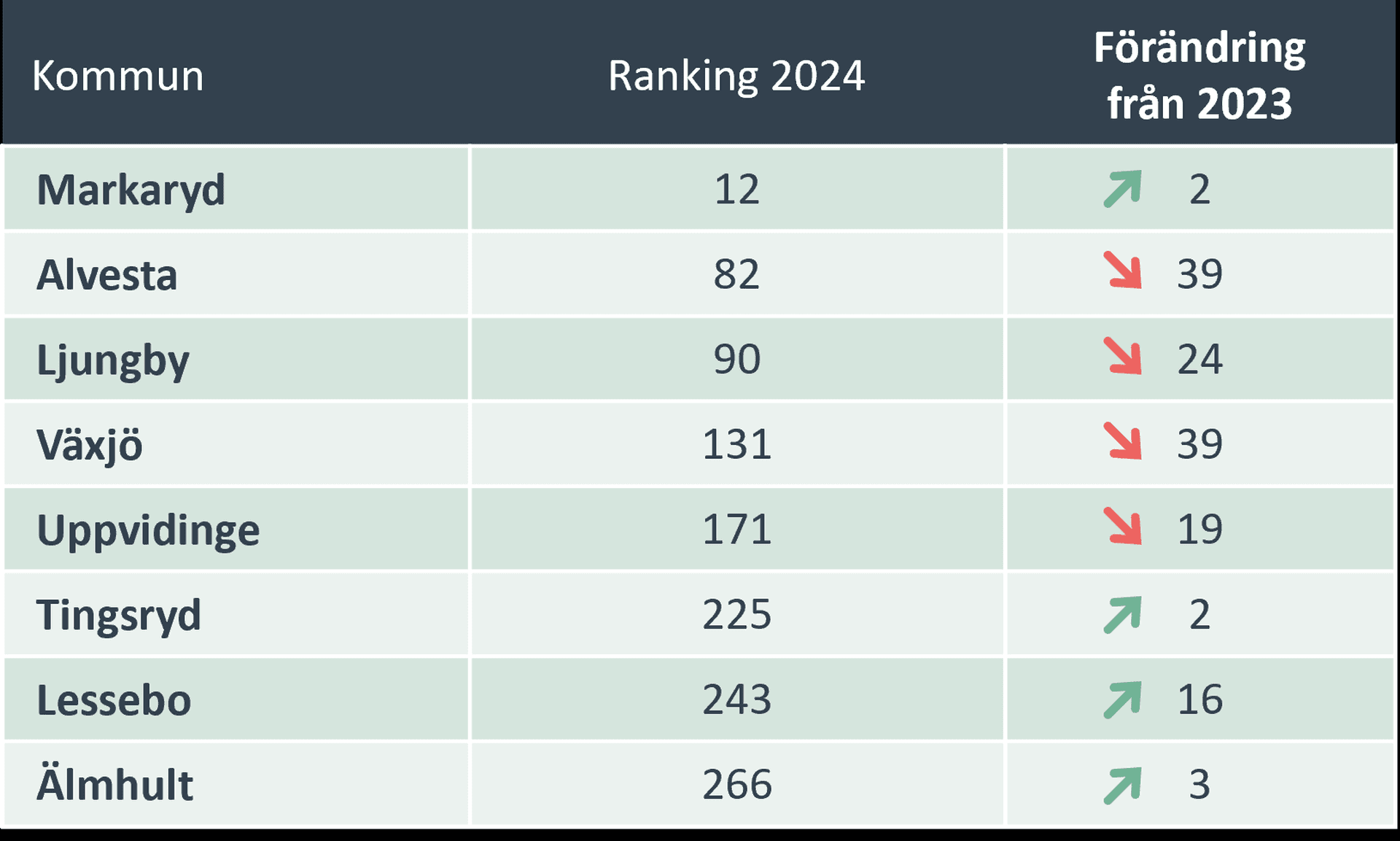Select ranking value 171 for Uppvidinge
The width and height of the screenshot is (1400, 841).
736,530
